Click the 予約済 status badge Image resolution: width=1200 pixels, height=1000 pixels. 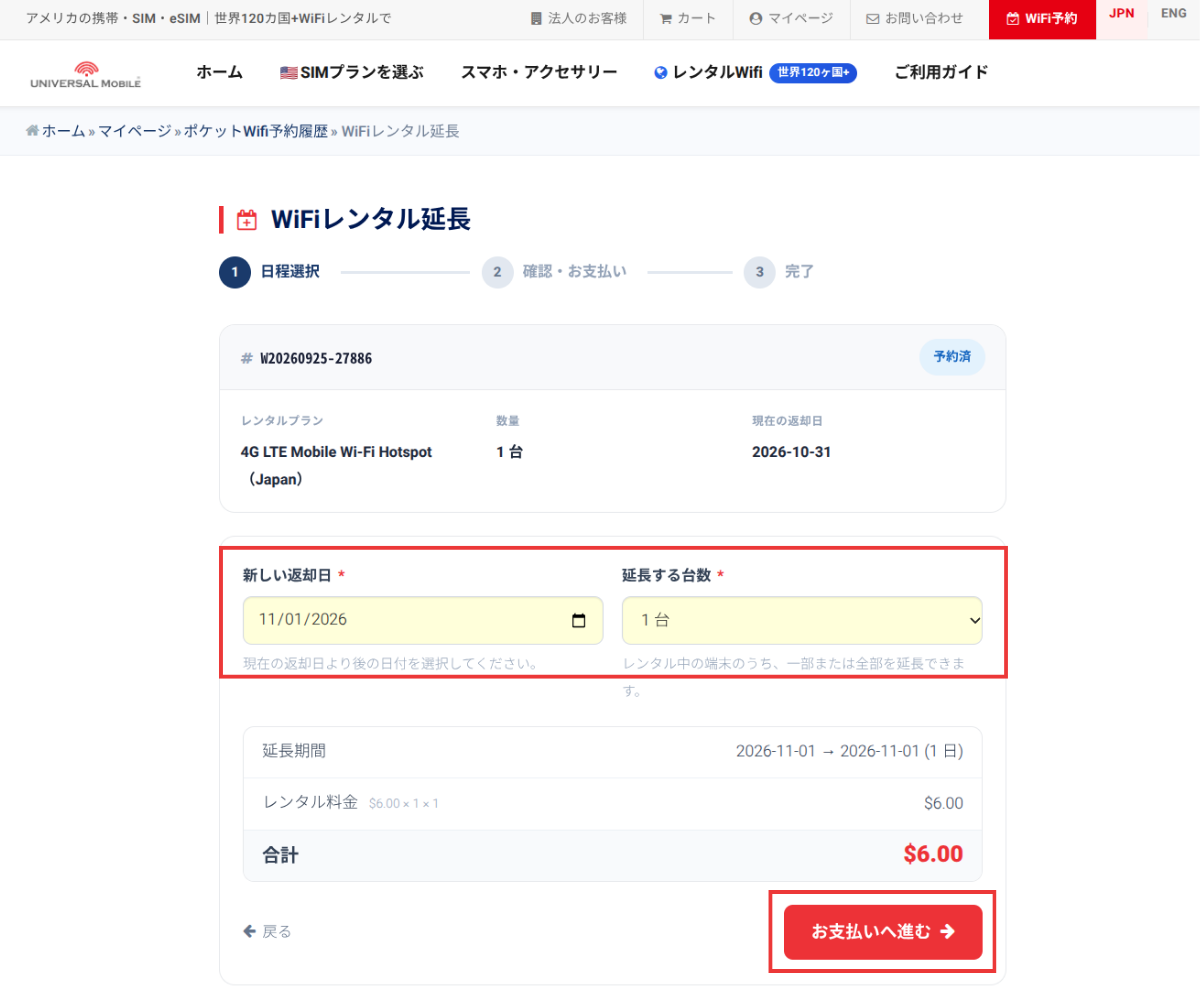tap(952, 357)
